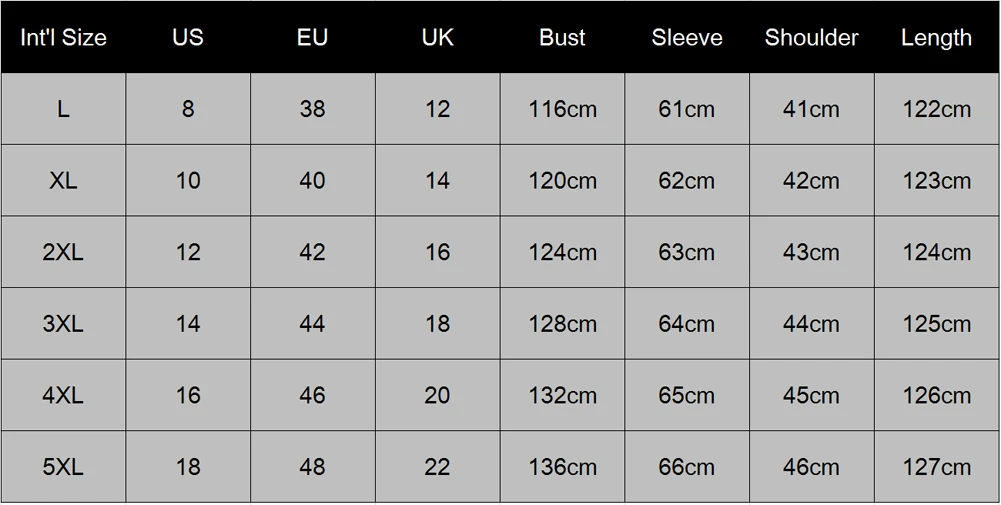Viewport: 1001px width, 505px height.
Task: Select the 61cm sleeve cell
Action: [x=687, y=109]
